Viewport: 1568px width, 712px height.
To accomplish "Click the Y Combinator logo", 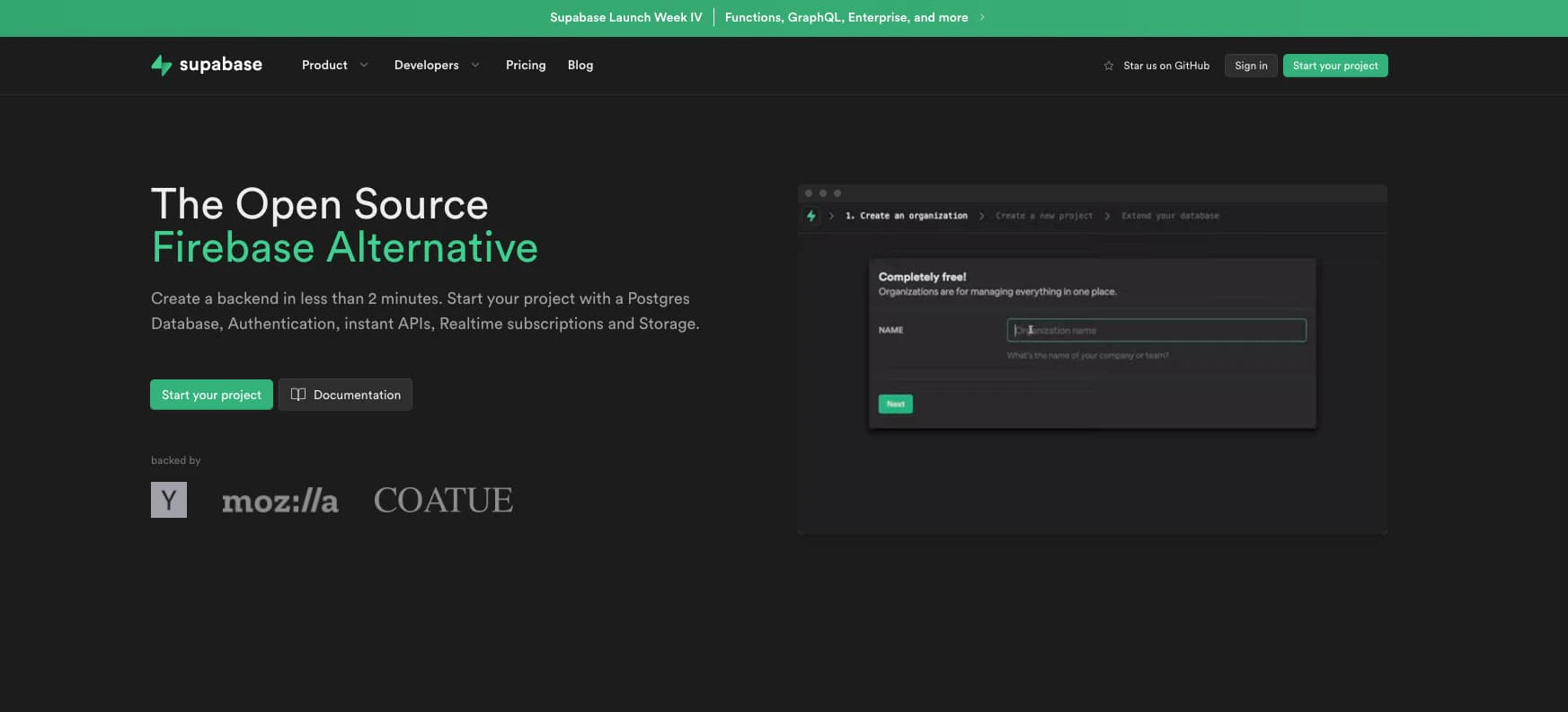I will (x=169, y=500).
